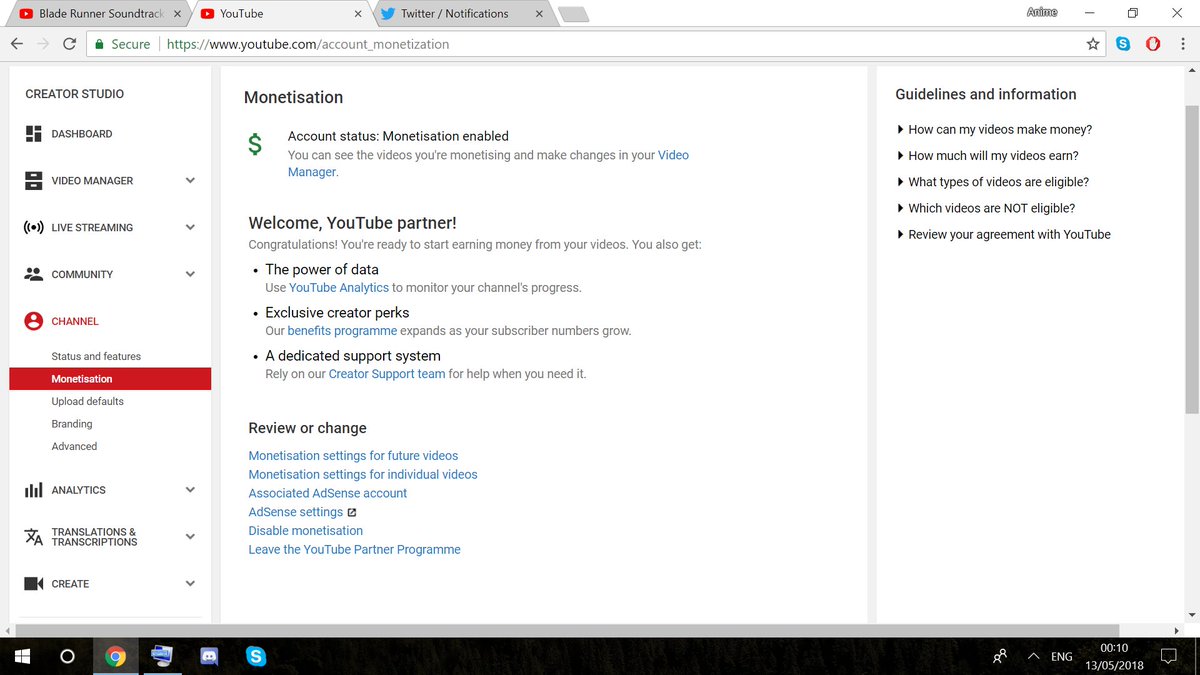
Task: Reload the page with the refresh icon
Action: [69, 44]
